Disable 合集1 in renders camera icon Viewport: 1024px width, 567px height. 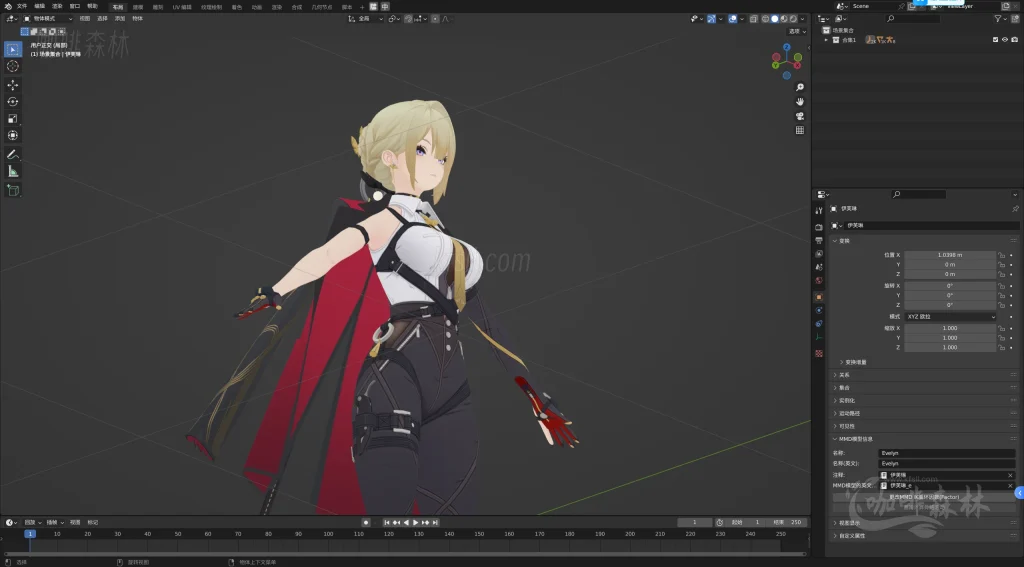pos(1014,39)
